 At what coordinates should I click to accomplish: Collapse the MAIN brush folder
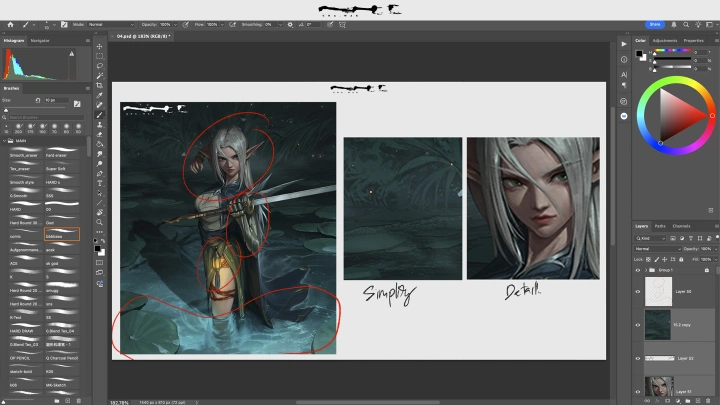pos(5,141)
